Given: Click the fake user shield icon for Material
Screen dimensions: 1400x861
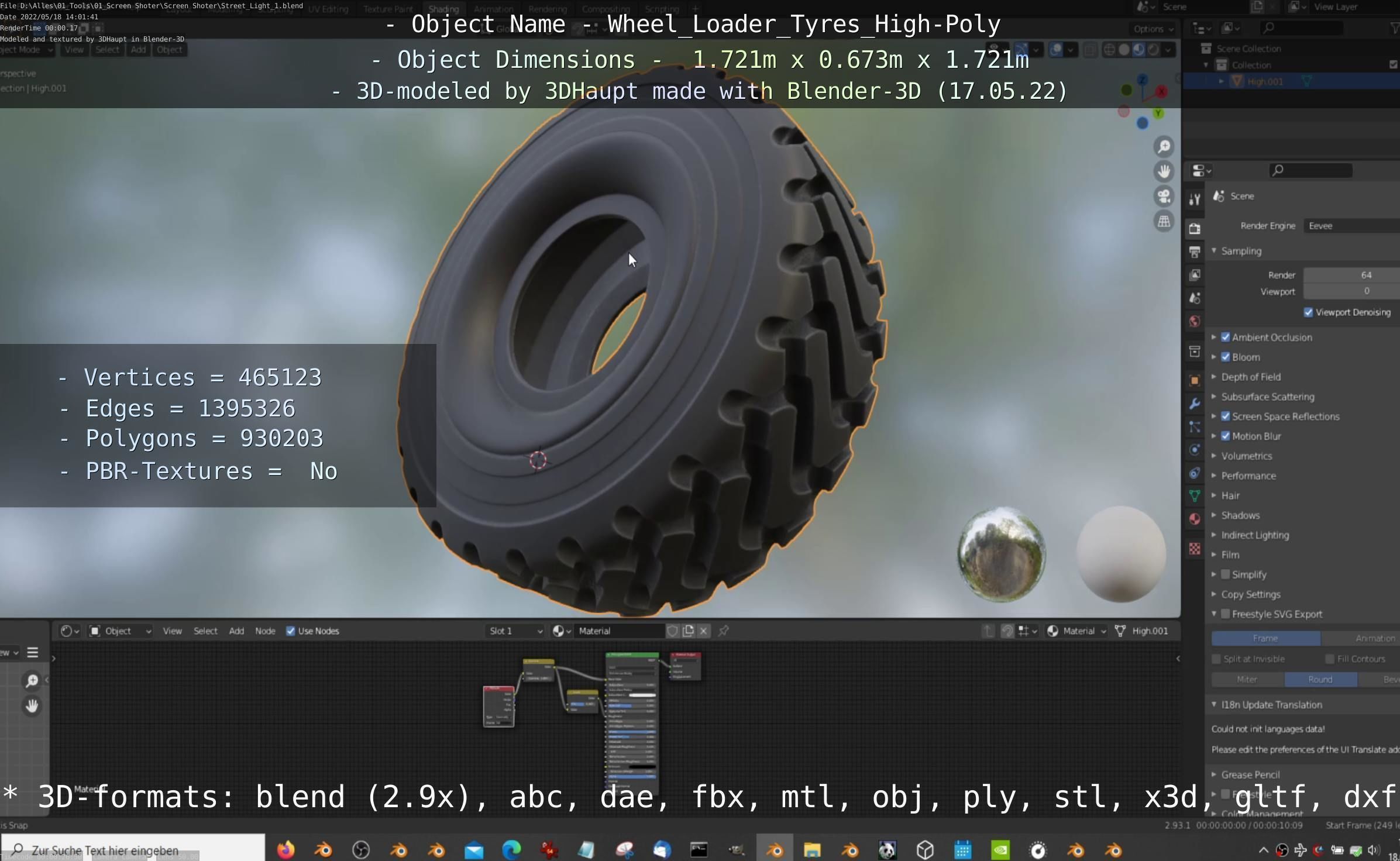Looking at the screenshot, I should coord(672,631).
